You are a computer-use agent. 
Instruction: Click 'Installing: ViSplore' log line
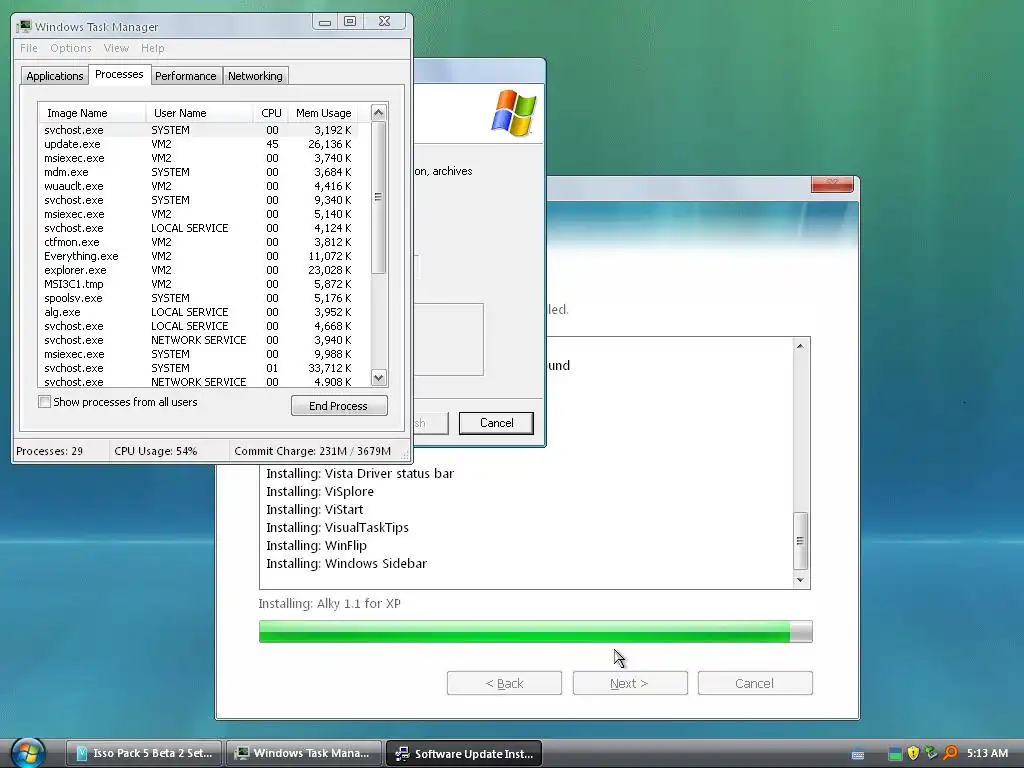(x=320, y=491)
